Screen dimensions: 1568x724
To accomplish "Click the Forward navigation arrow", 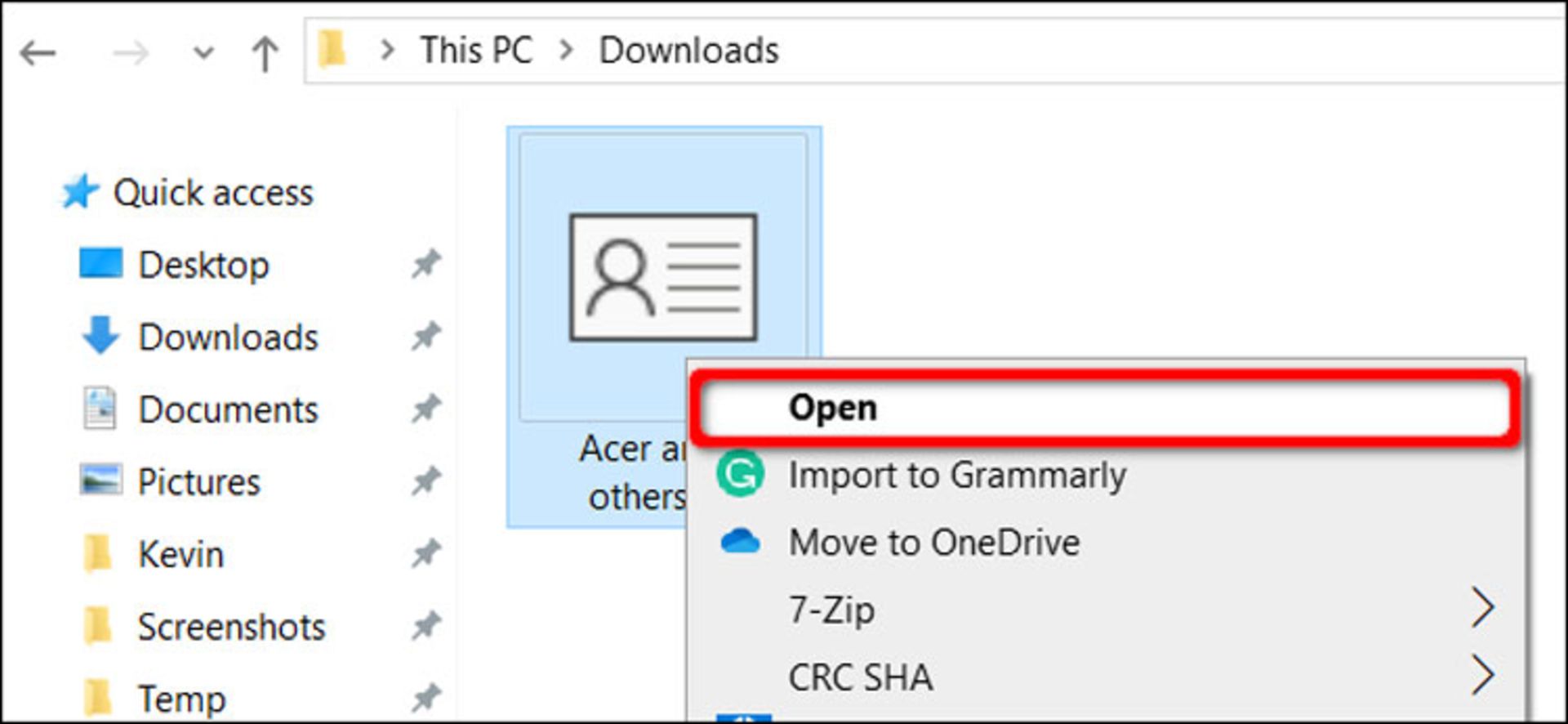I will coord(131,53).
